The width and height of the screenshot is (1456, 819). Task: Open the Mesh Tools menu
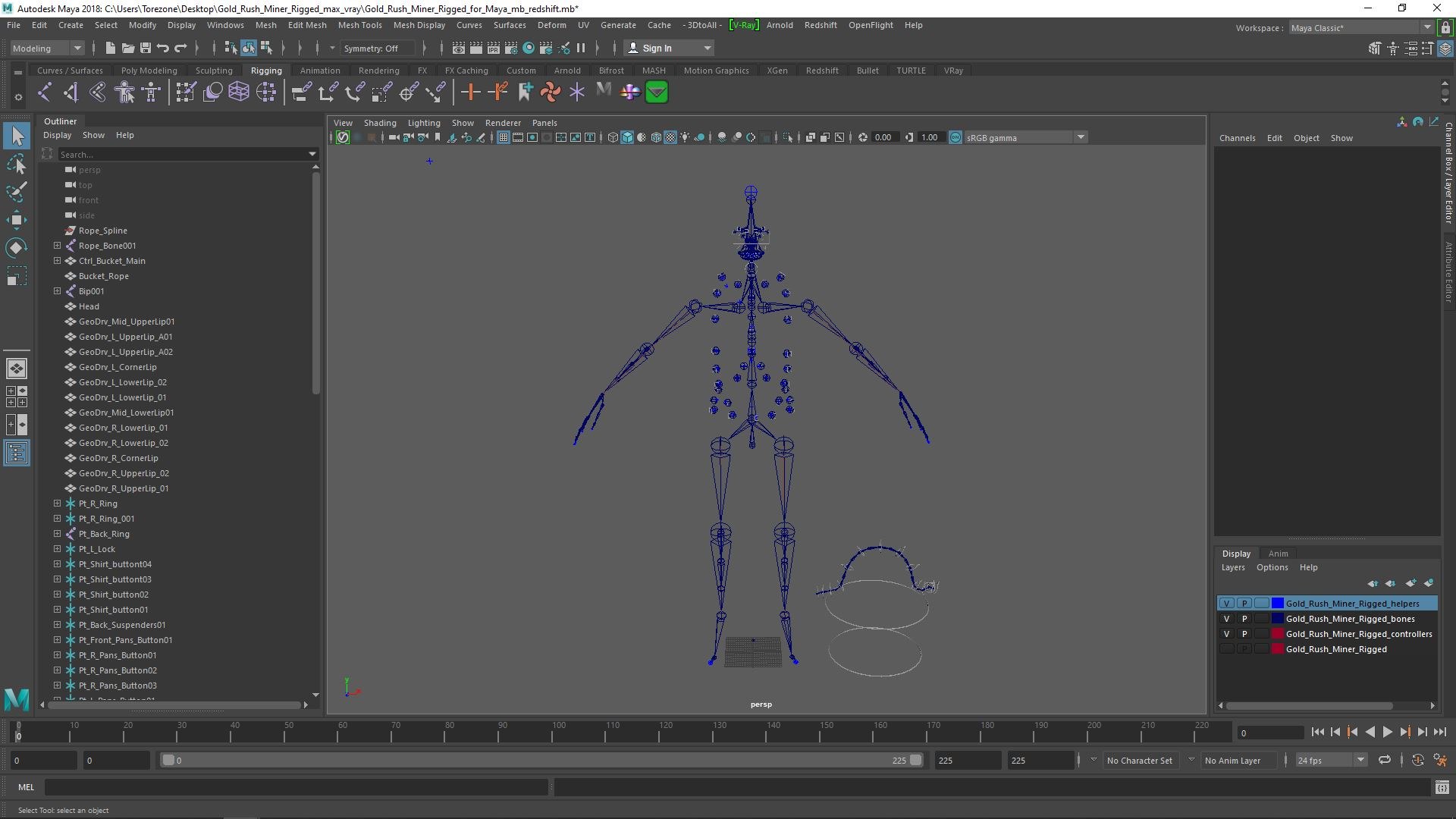coord(359,25)
